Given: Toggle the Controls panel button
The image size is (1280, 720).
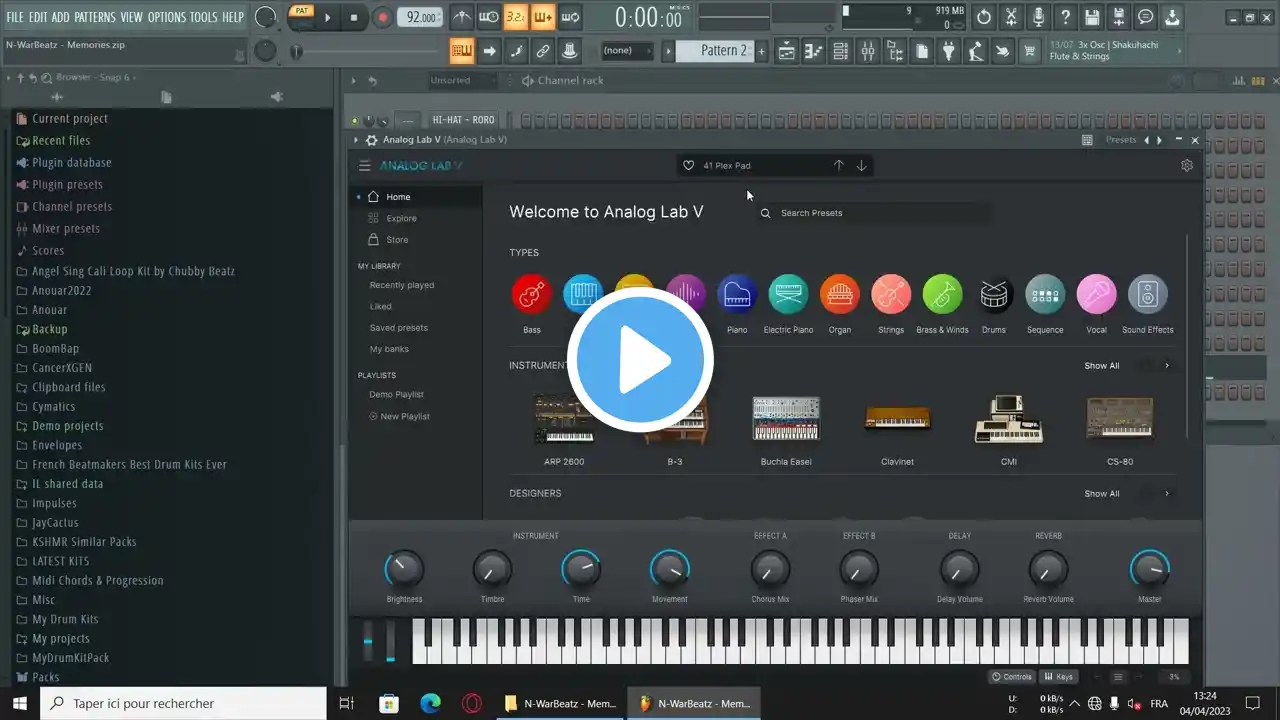Looking at the screenshot, I should click(x=1012, y=677).
